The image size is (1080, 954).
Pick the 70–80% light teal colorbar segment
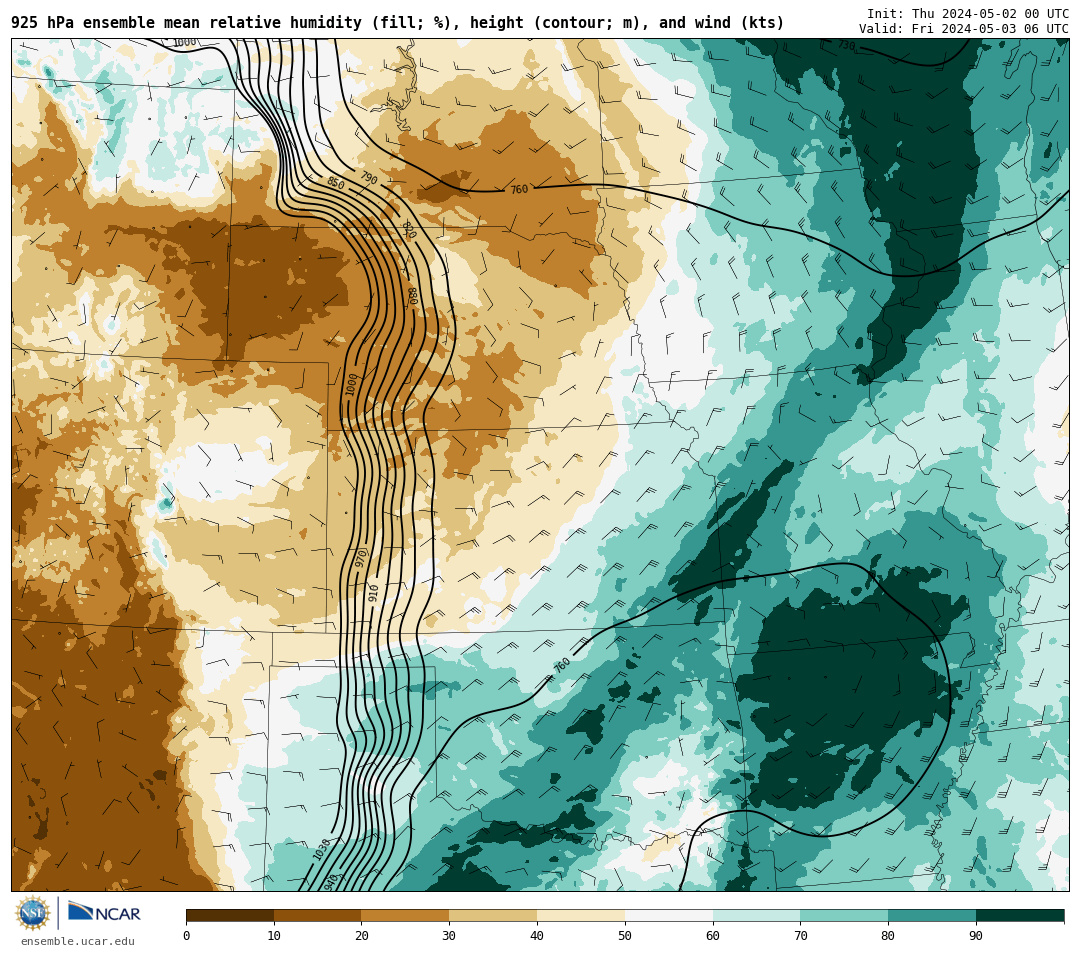(x=844, y=915)
